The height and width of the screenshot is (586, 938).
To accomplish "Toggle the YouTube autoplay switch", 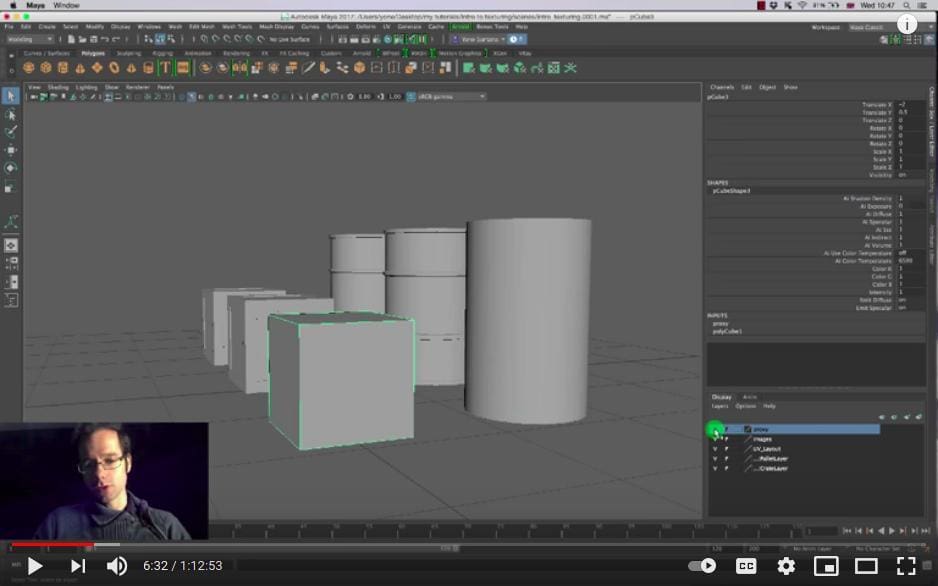I will coord(702,566).
